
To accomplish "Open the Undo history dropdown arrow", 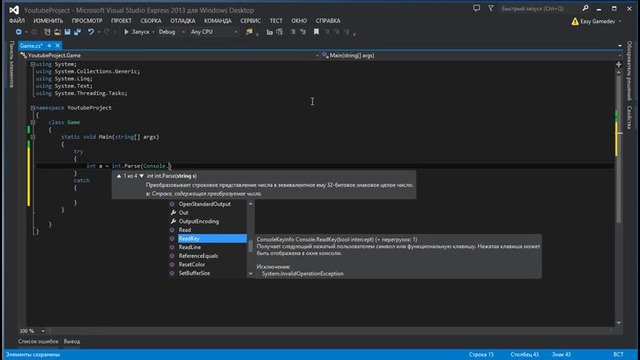I will pos(99,32).
